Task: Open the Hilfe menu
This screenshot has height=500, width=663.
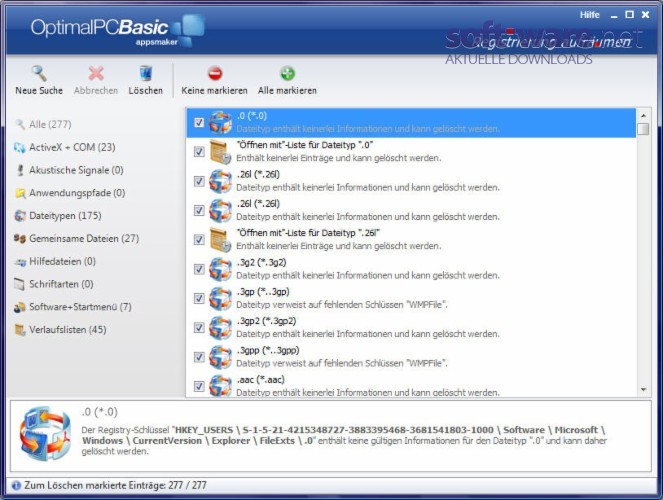Action: (589, 15)
